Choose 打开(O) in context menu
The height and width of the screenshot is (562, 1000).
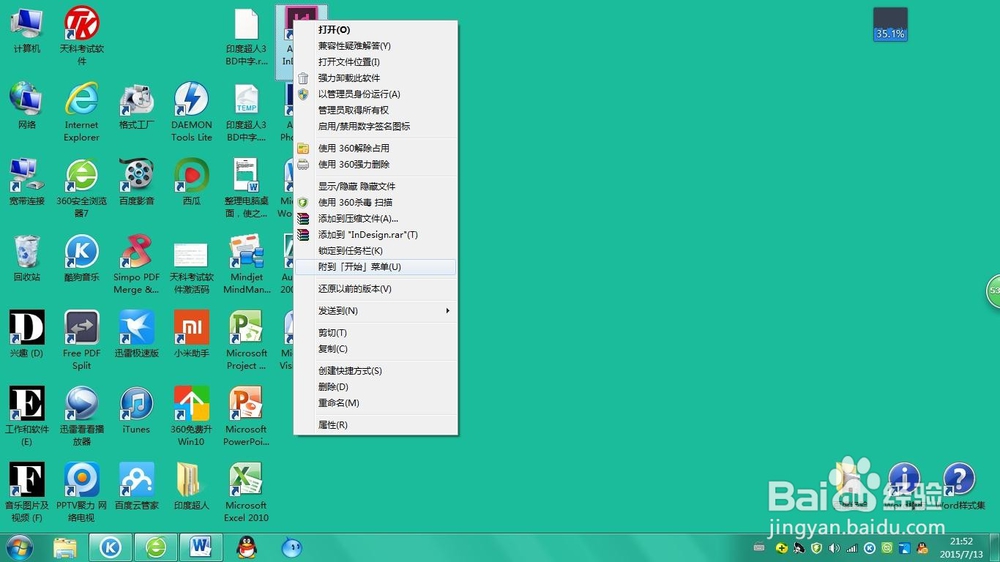376,29
